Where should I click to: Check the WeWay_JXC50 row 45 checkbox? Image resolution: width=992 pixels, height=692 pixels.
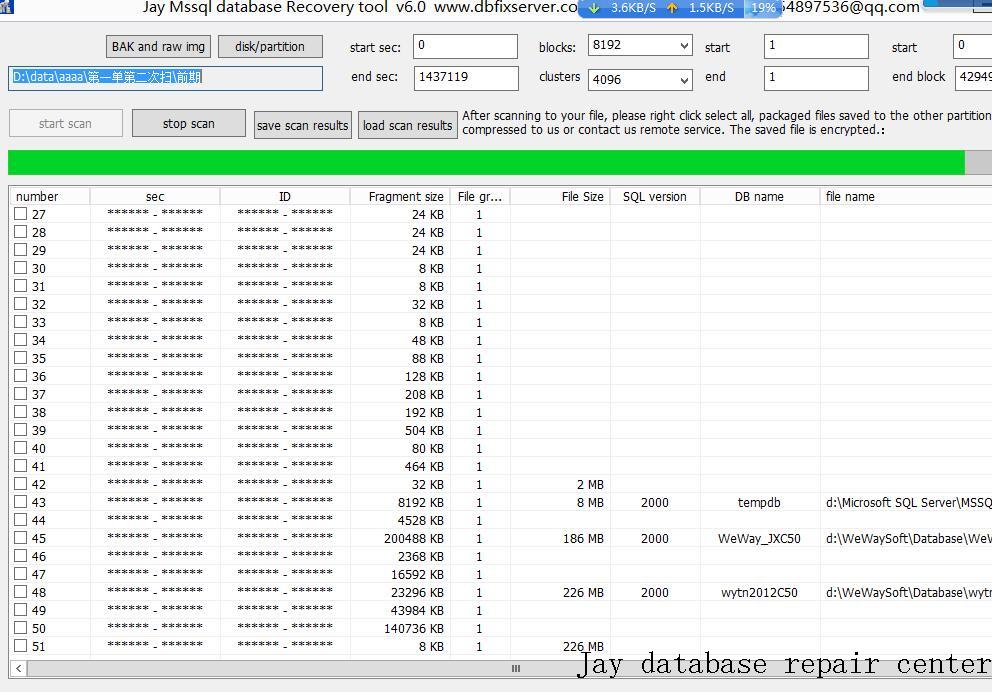pyautogui.click(x=21, y=538)
